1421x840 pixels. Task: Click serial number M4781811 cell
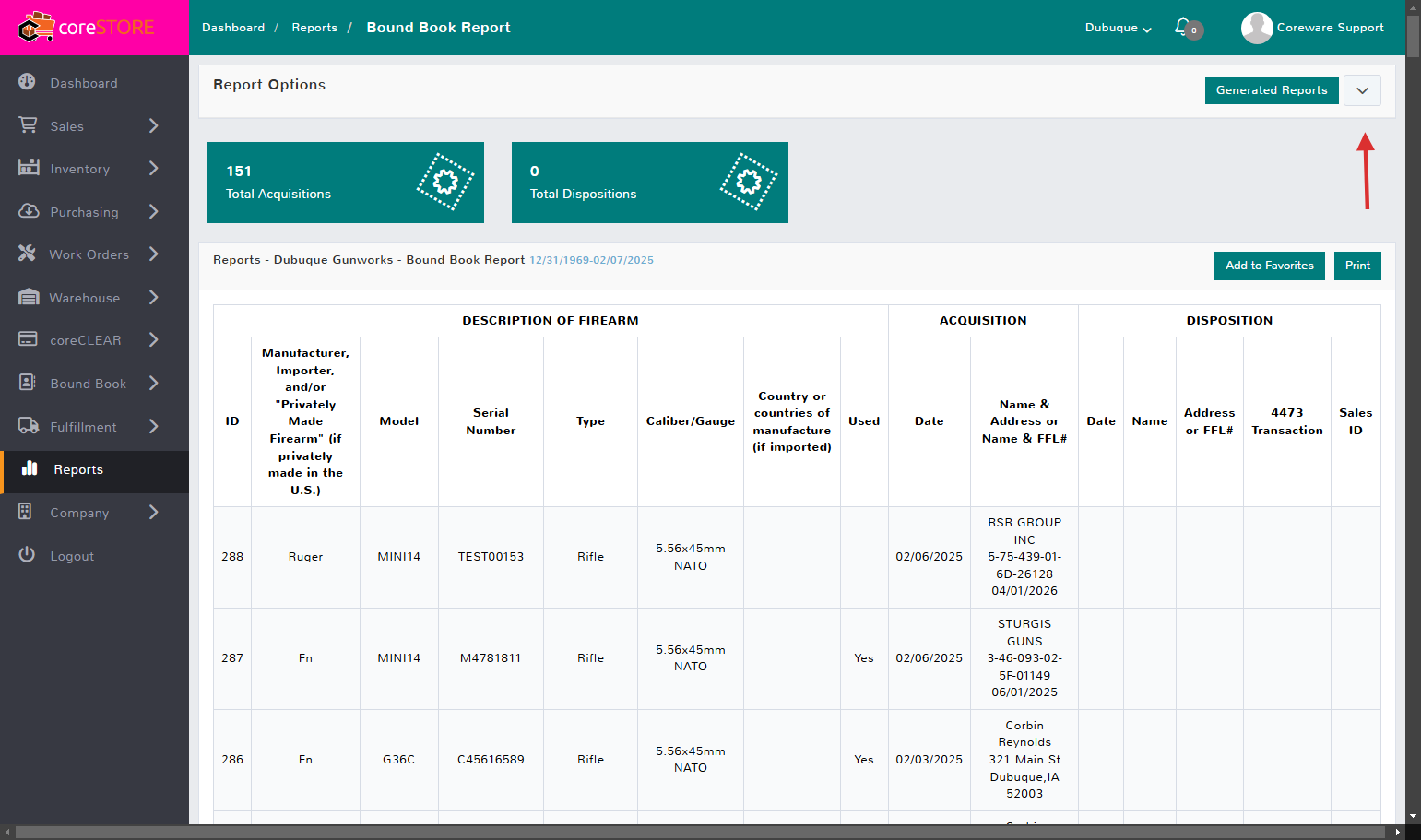coord(491,658)
